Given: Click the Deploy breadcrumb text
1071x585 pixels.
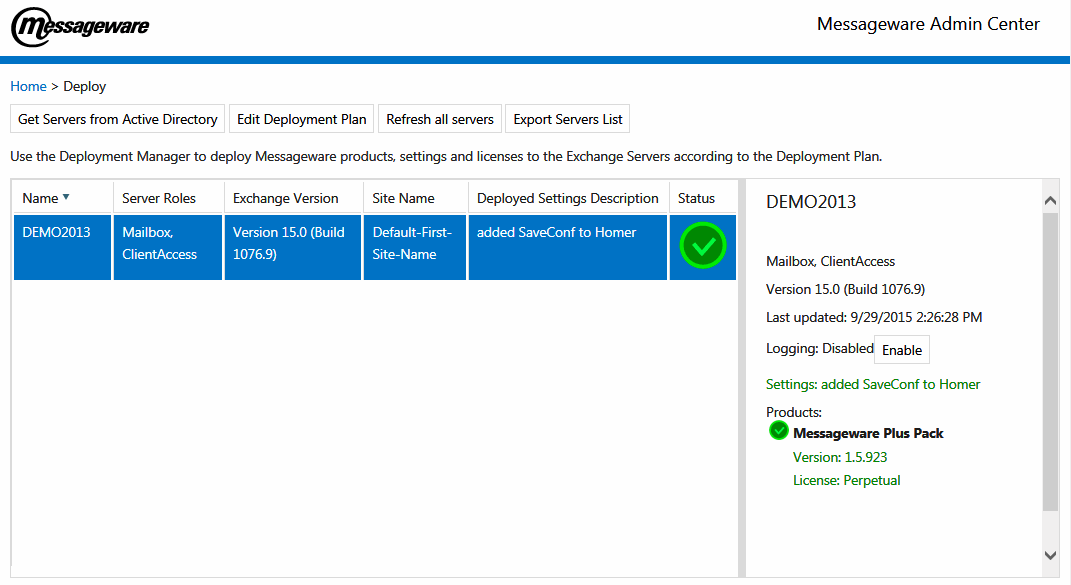Looking at the screenshot, I should pos(85,86).
